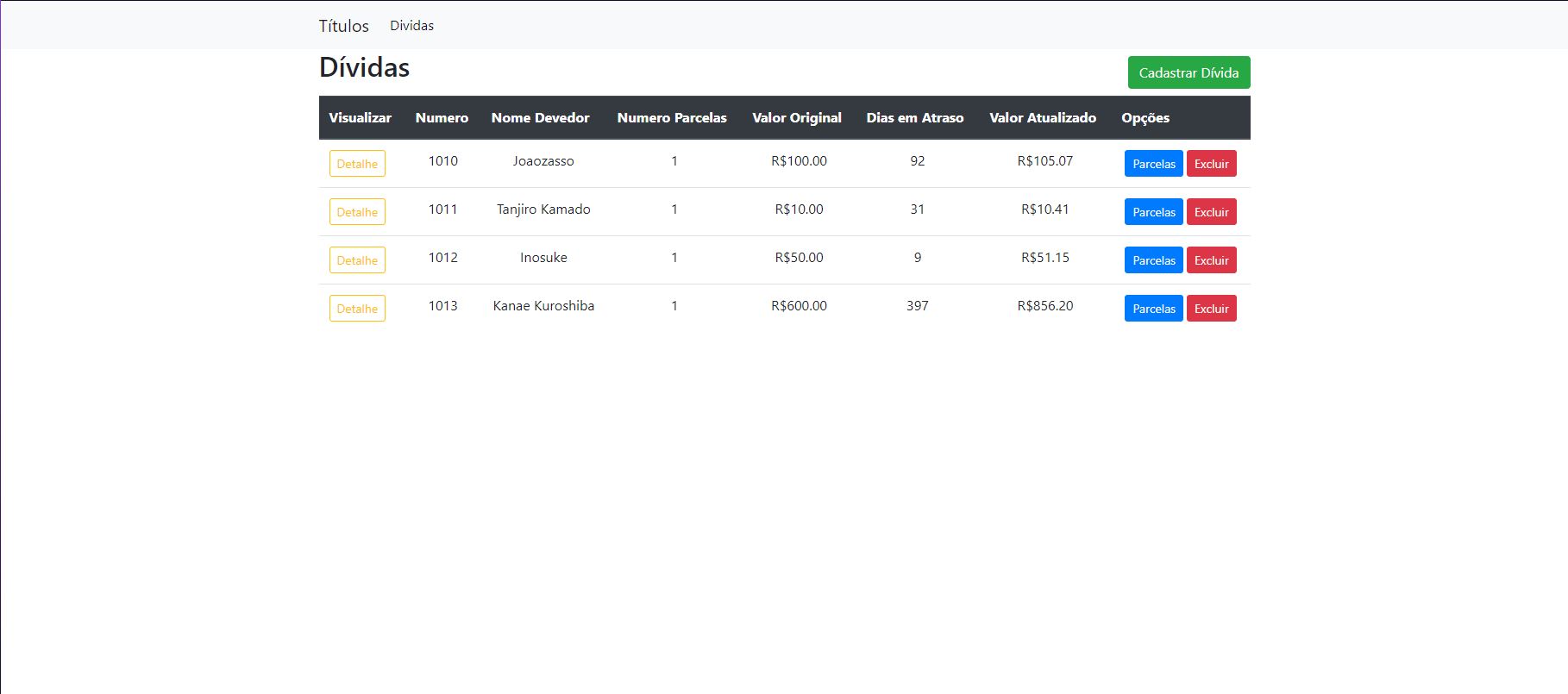Click the 31 days overdue value
Image resolution: width=1568 pixels, height=694 pixels.
pyautogui.click(x=918, y=209)
